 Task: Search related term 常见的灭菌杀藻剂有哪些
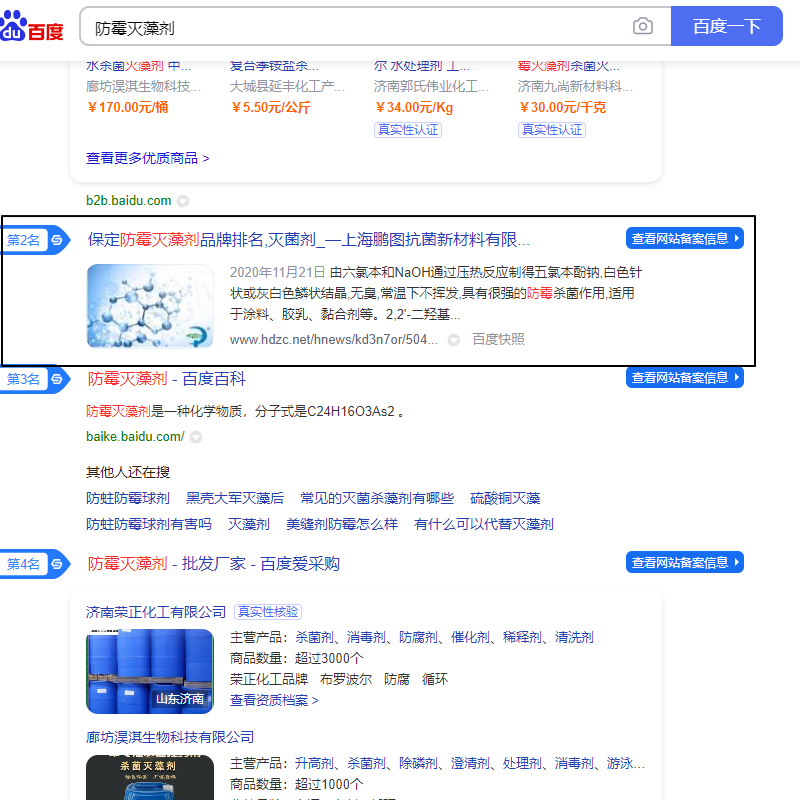pos(377,498)
